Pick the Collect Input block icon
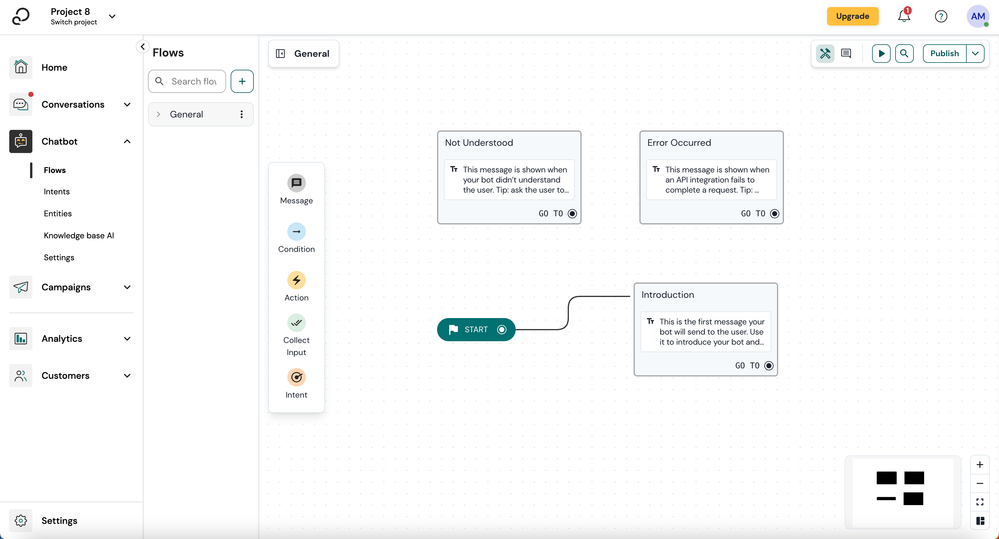The height and width of the screenshot is (539, 999). pos(296,323)
